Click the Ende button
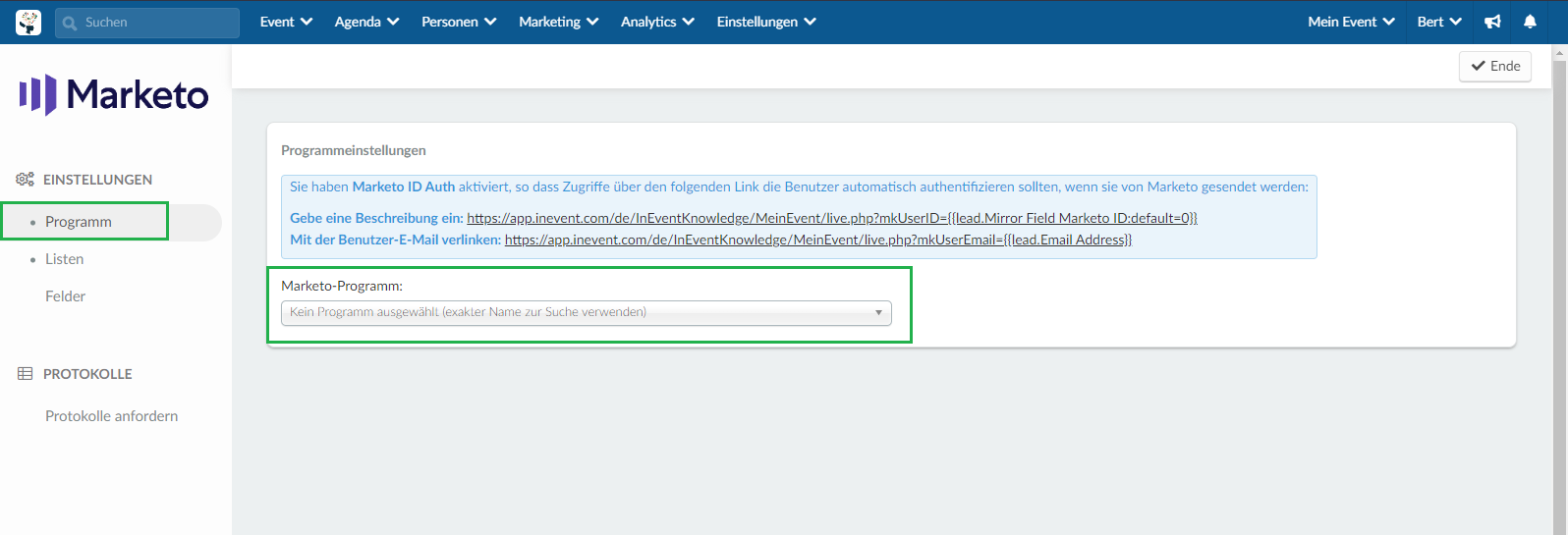Screen dimensions: 1568x535 (x=1495, y=66)
